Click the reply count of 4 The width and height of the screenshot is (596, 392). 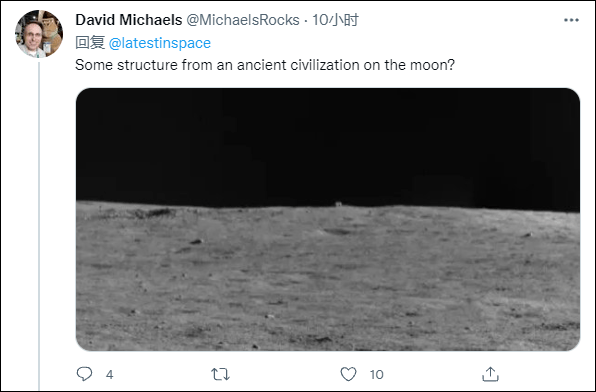click(109, 375)
